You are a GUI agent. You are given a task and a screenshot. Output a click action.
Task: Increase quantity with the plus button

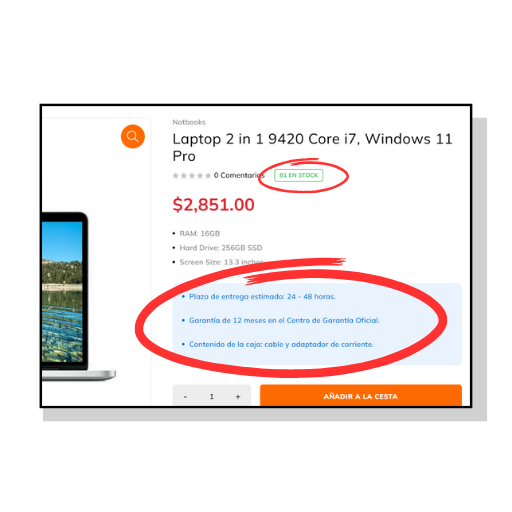pos(238,397)
